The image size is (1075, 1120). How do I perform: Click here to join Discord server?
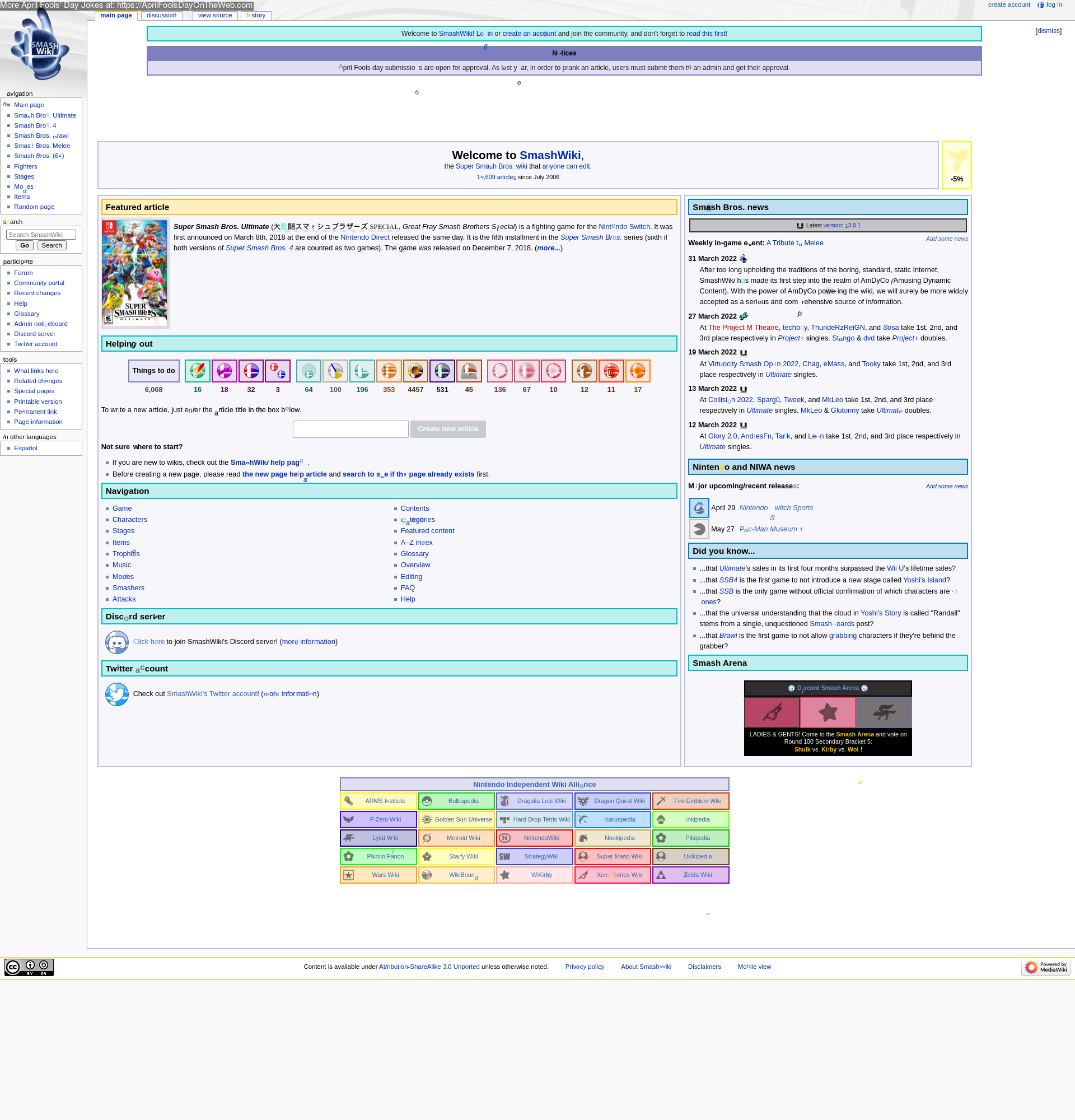click(148, 642)
